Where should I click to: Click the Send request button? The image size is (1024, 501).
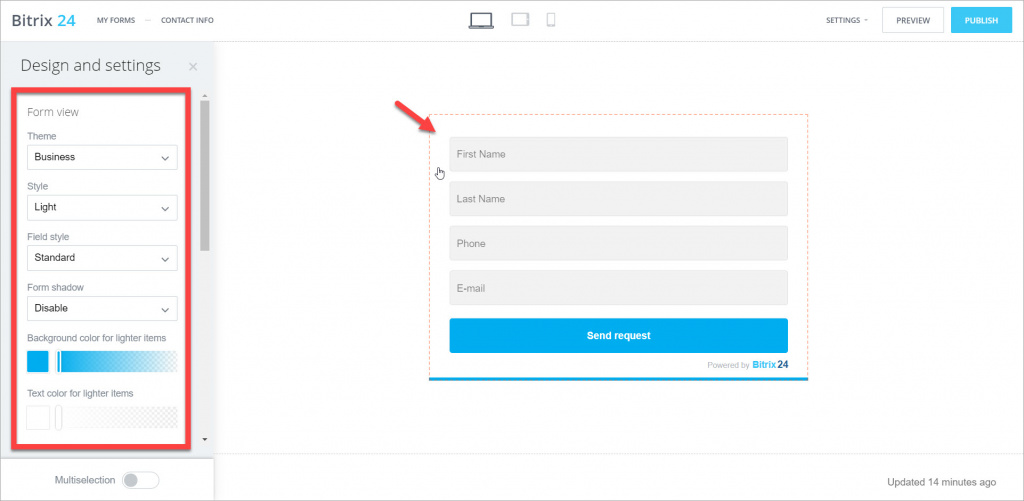pyautogui.click(x=618, y=336)
